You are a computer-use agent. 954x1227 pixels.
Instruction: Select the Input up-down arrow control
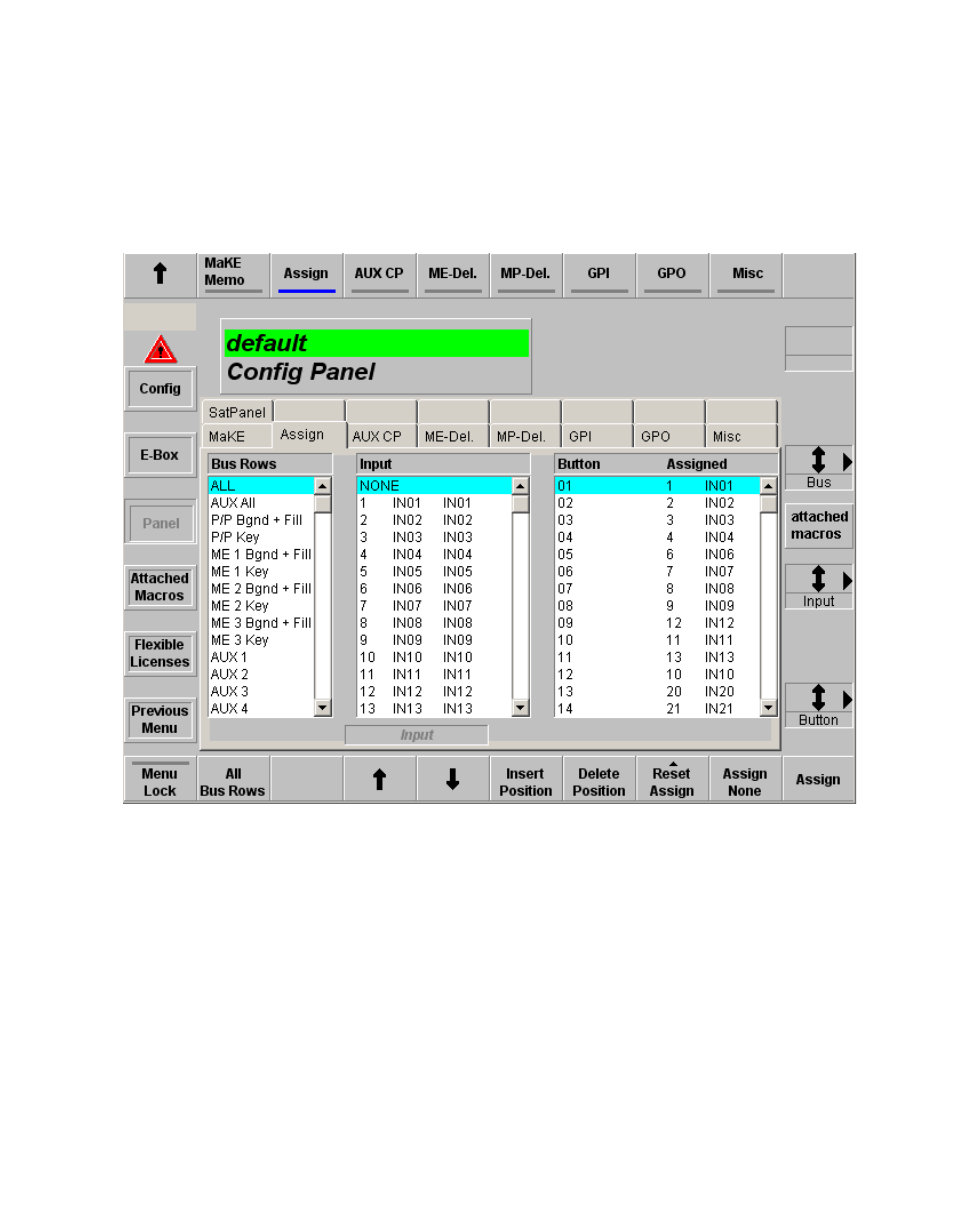tap(818, 580)
